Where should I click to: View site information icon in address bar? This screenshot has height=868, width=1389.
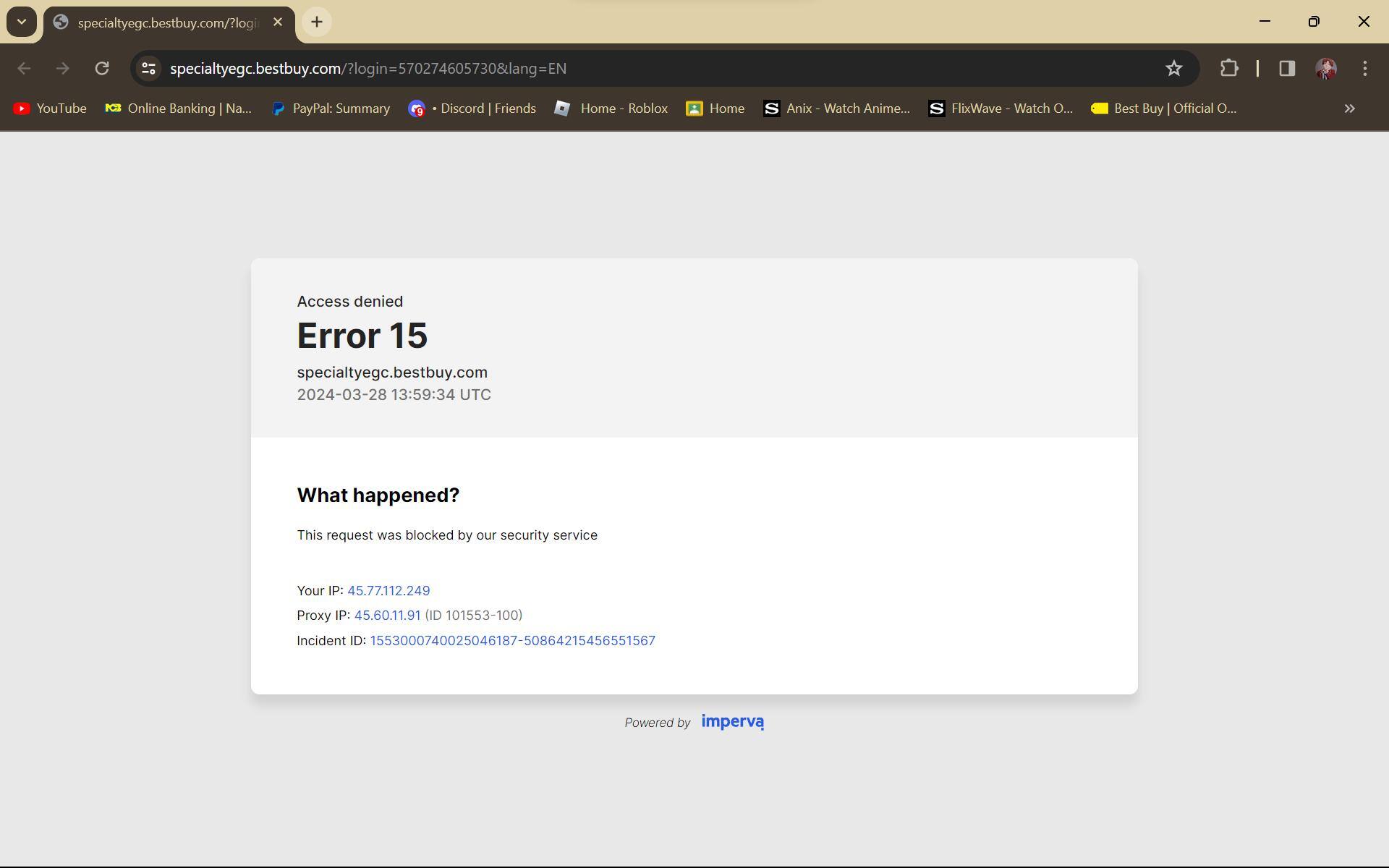pos(148,68)
